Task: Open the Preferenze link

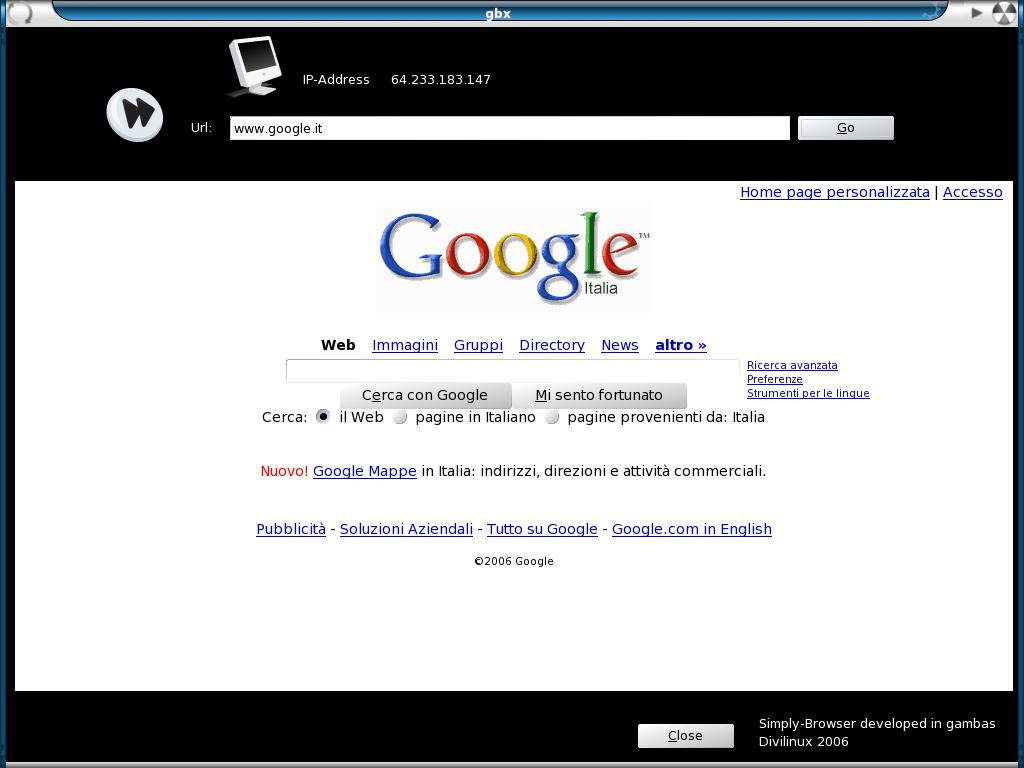Action: point(775,379)
